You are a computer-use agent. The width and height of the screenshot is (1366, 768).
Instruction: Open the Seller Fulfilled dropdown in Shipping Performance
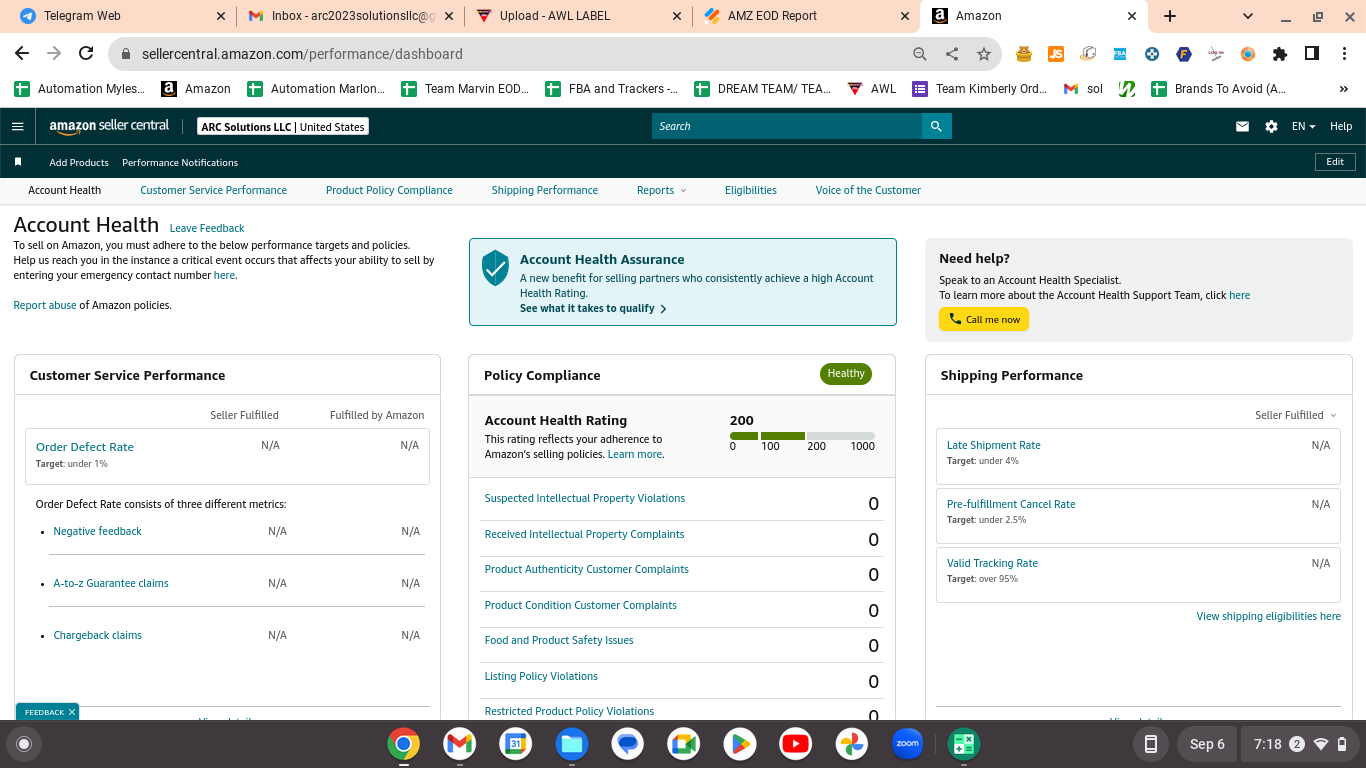coord(1295,415)
